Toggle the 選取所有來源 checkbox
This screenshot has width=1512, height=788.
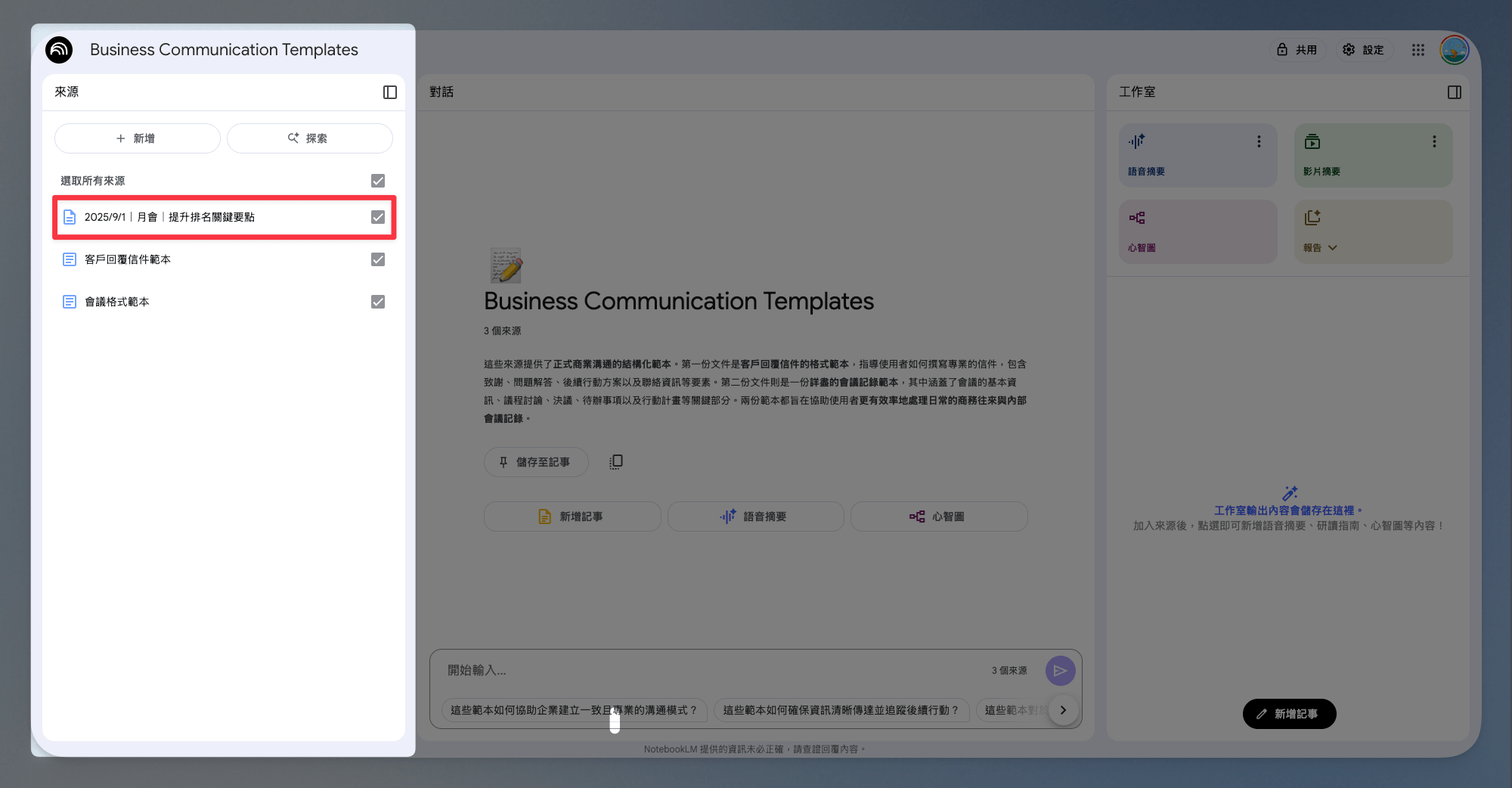[378, 181]
